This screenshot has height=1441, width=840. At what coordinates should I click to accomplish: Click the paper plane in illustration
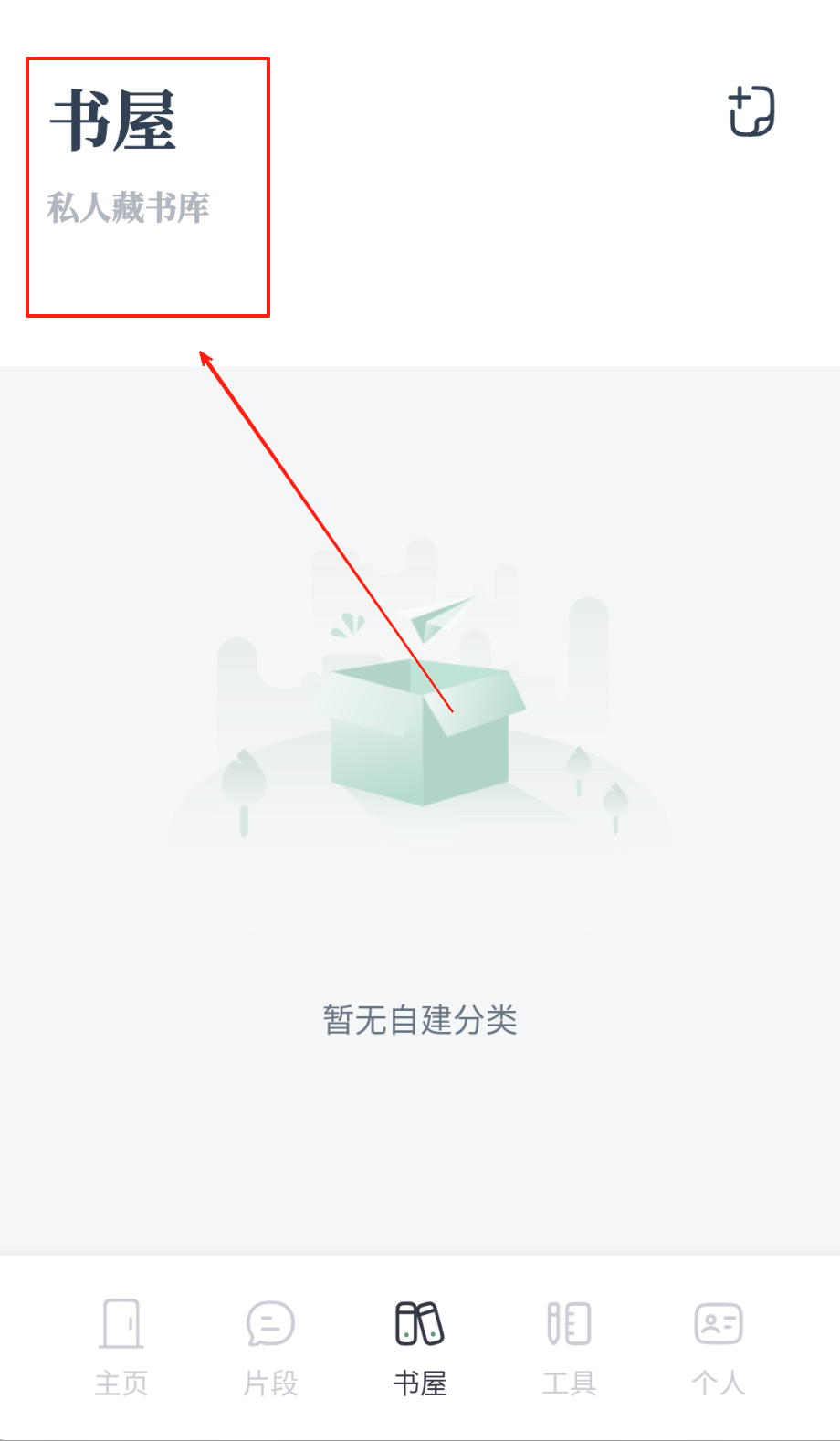click(x=441, y=617)
